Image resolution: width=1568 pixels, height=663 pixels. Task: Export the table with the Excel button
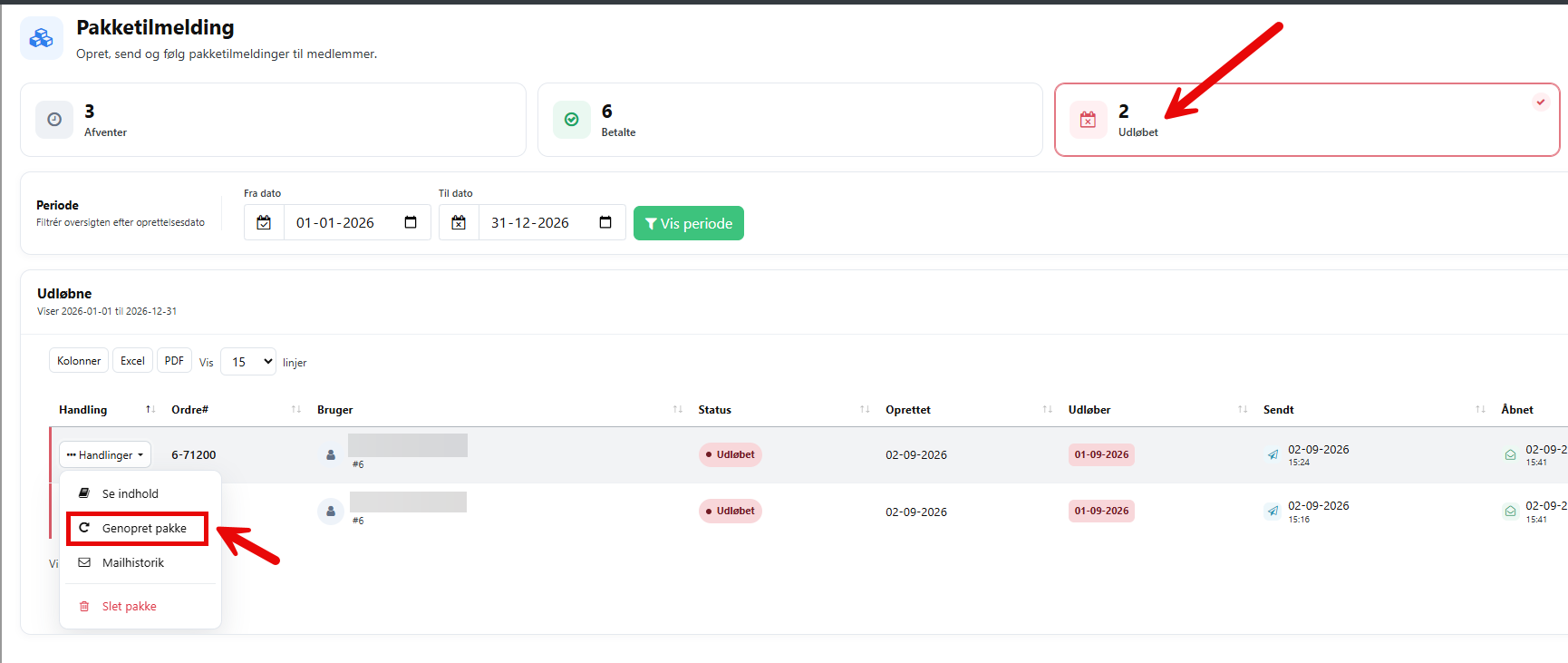(x=132, y=361)
